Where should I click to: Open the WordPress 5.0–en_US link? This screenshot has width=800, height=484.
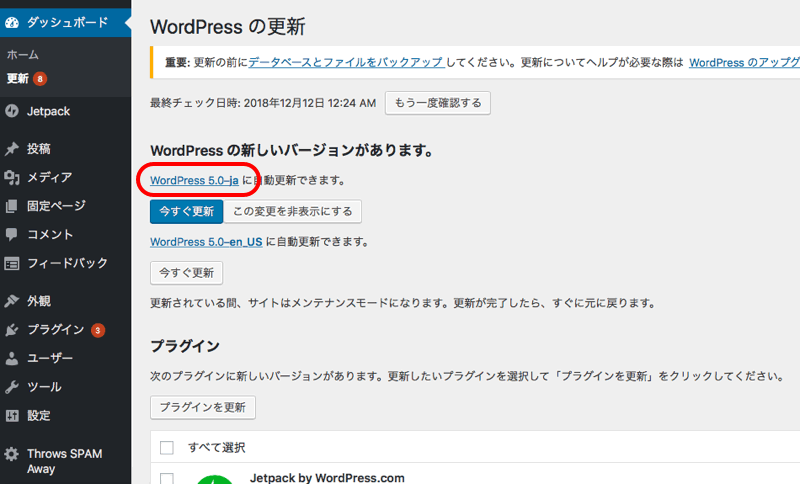coord(206,242)
